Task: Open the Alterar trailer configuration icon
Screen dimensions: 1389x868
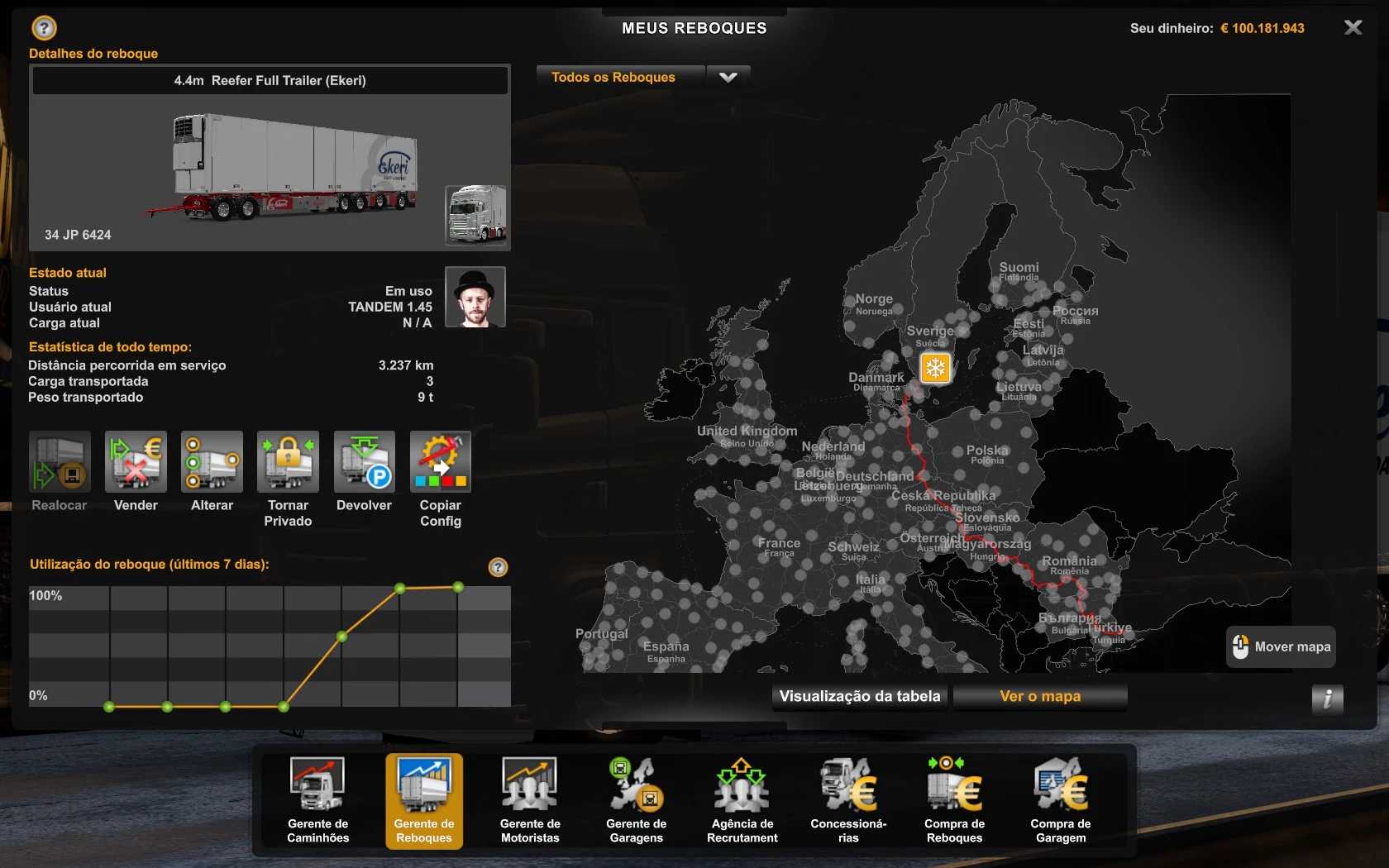Action: point(212,461)
